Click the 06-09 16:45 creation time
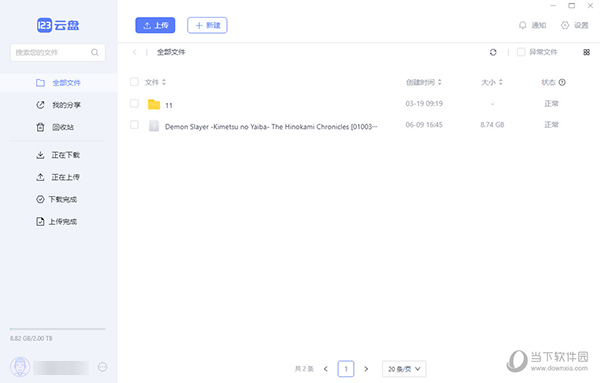This screenshot has width=600, height=383. (424, 125)
